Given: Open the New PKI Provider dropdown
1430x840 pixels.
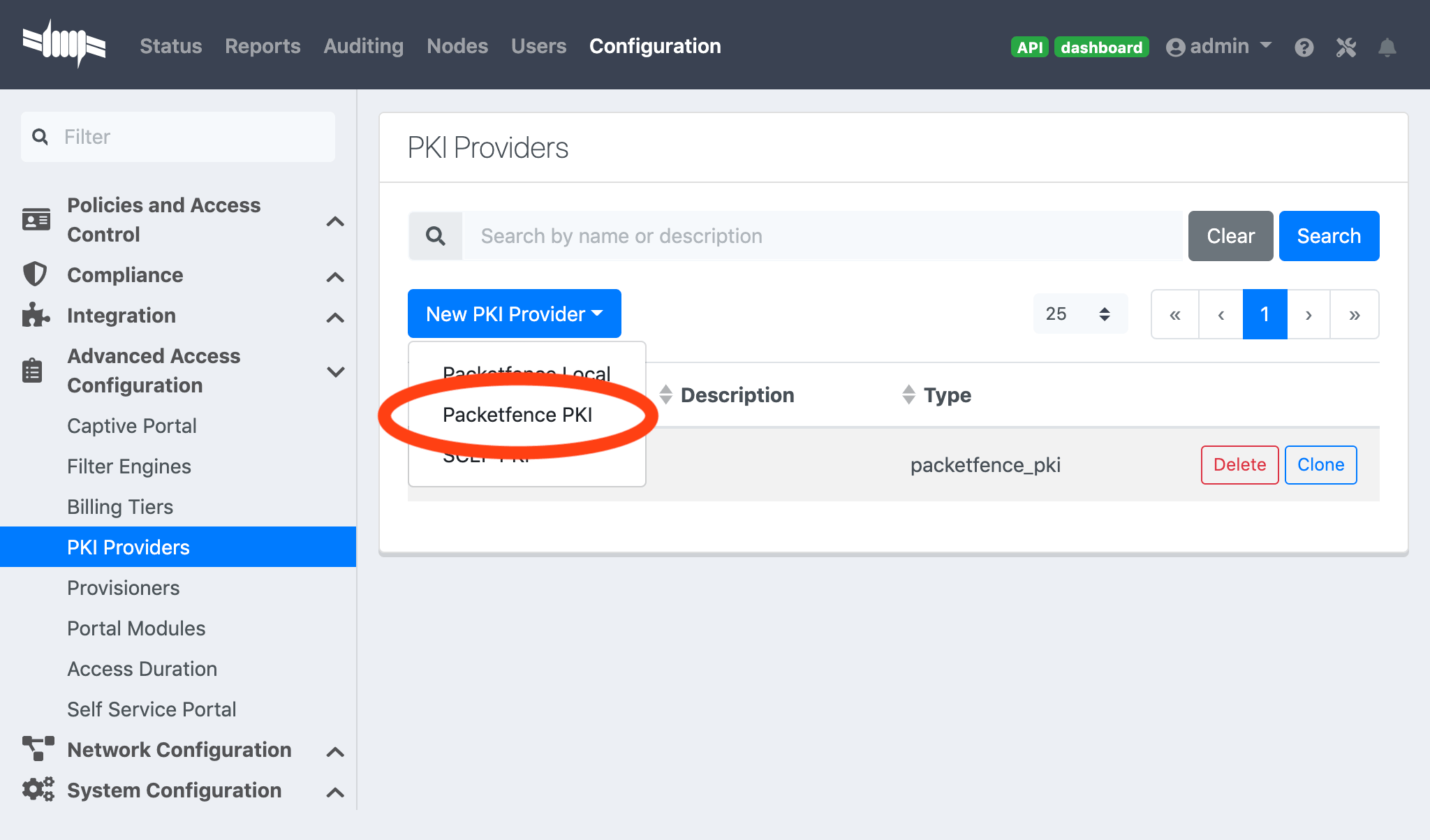Looking at the screenshot, I should coord(514,314).
